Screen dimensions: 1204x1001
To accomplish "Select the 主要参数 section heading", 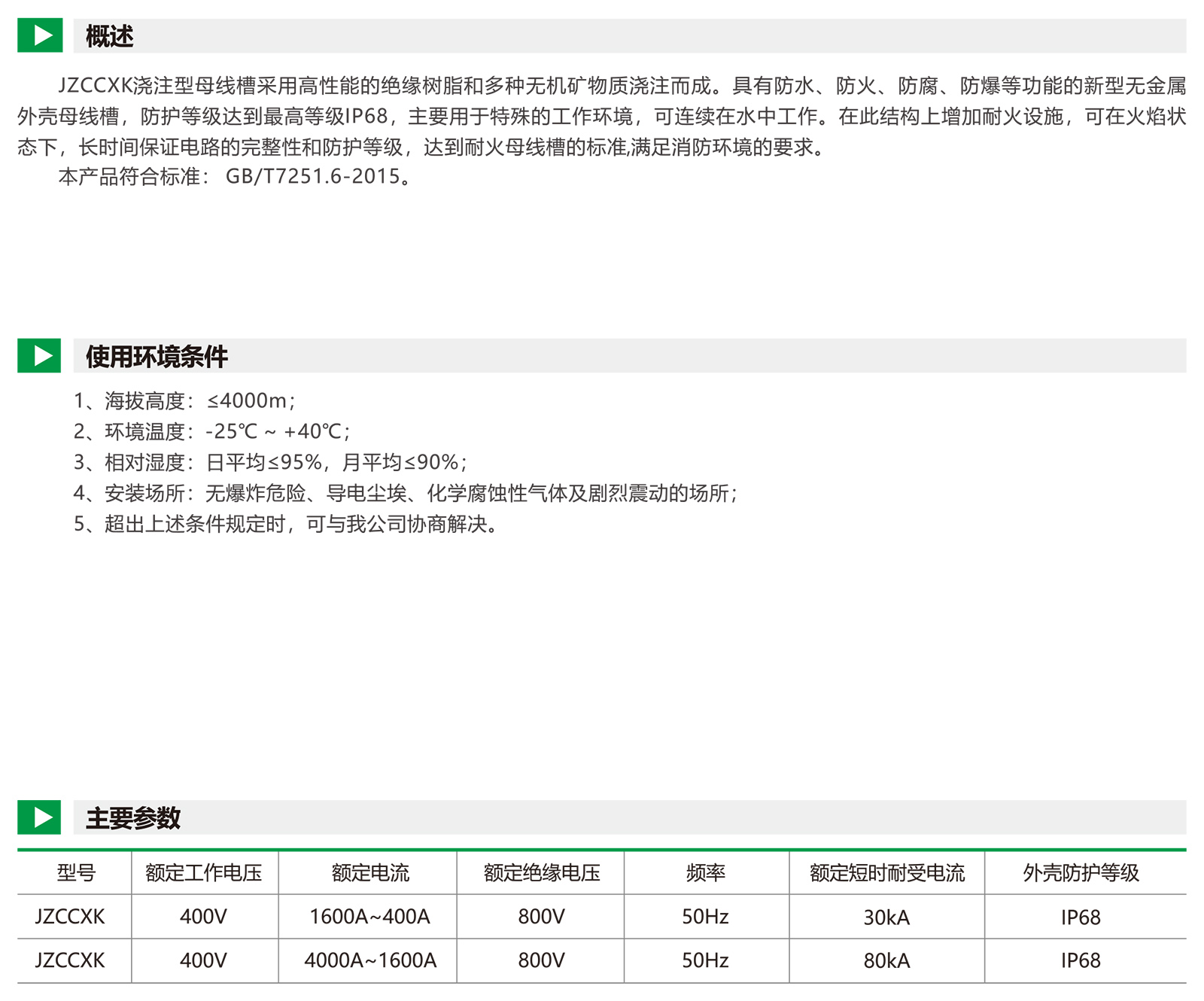I will 133,817.
